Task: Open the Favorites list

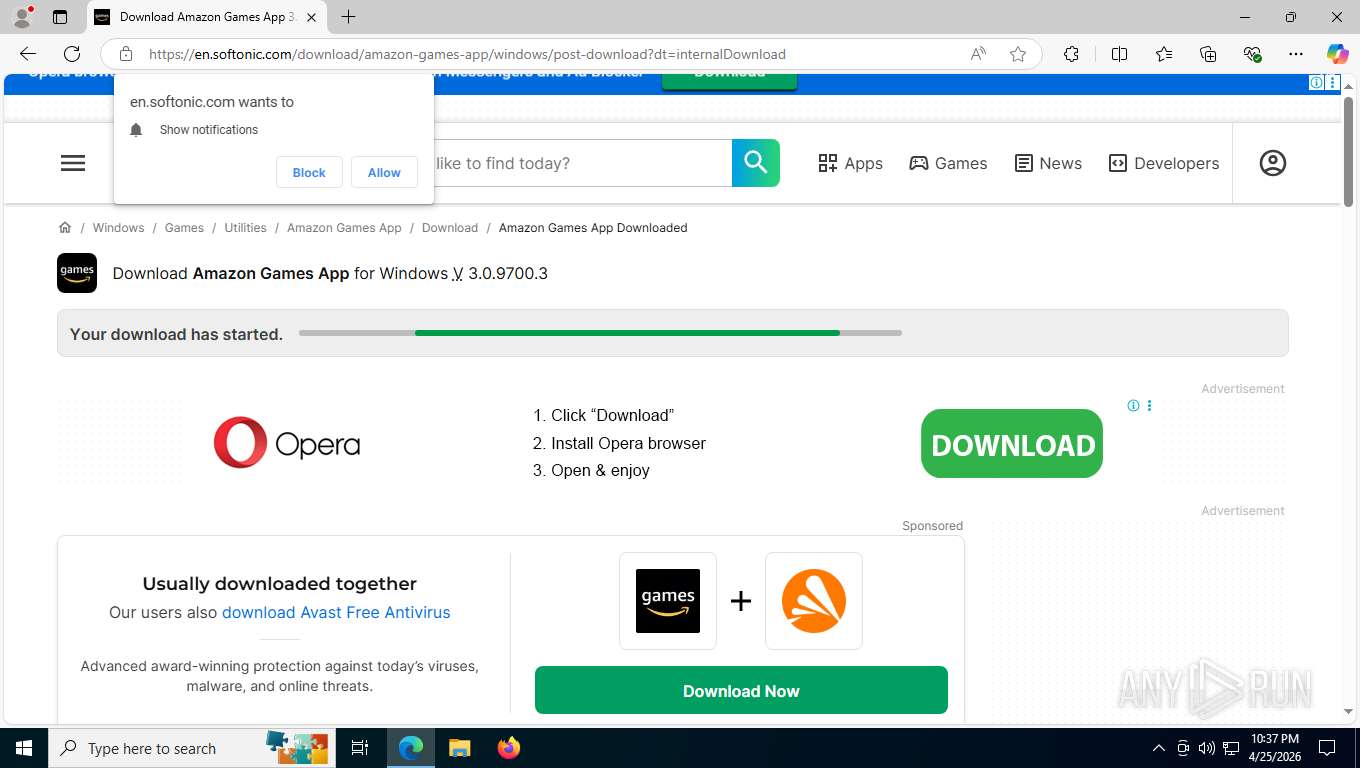Action: (x=1164, y=54)
